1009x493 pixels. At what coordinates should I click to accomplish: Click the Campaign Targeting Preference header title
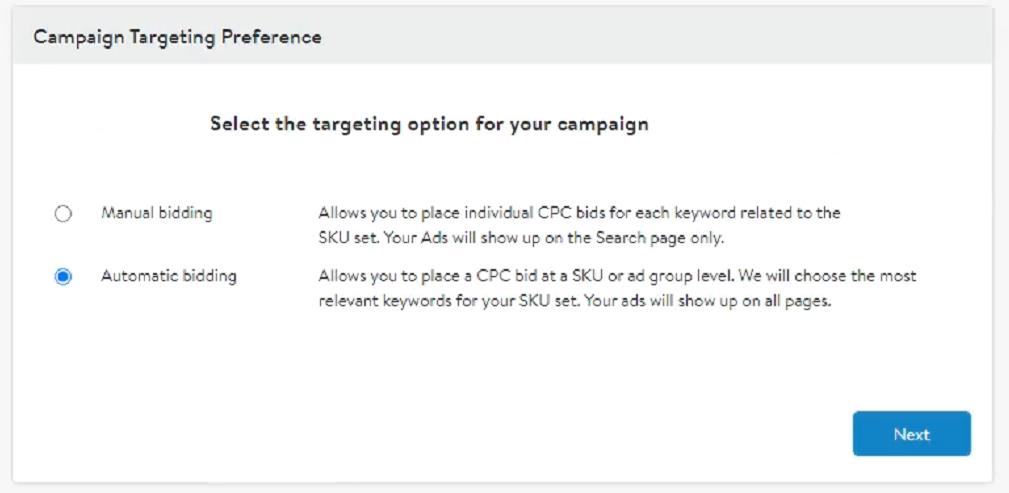177,37
